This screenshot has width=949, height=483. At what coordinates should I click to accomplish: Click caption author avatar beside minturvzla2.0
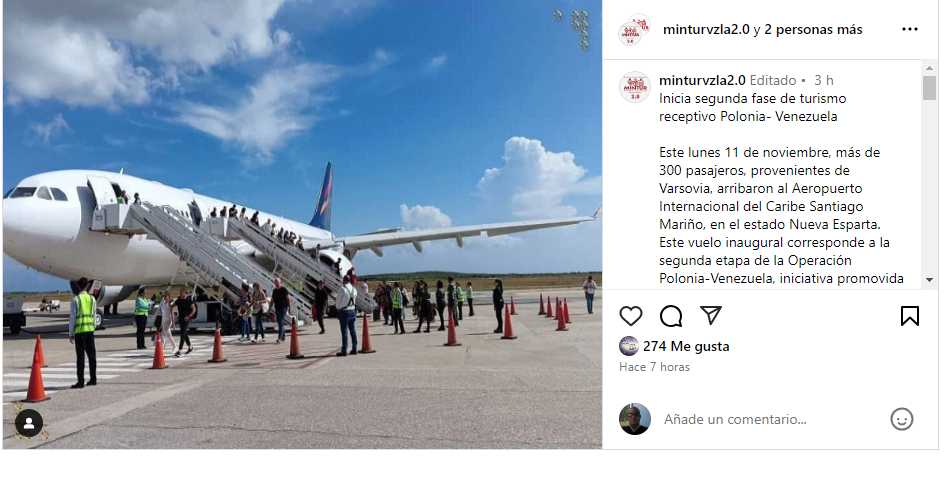click(635, 87)
